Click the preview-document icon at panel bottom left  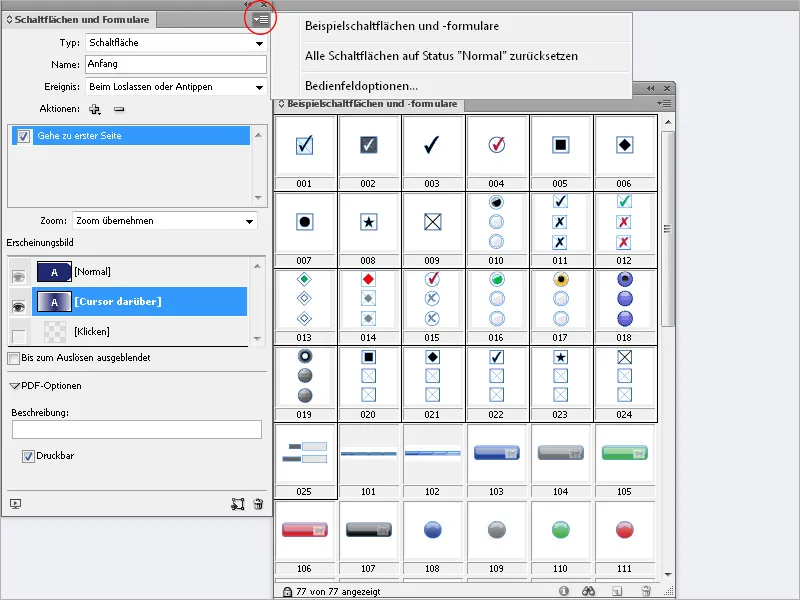[x=15, y=504]
